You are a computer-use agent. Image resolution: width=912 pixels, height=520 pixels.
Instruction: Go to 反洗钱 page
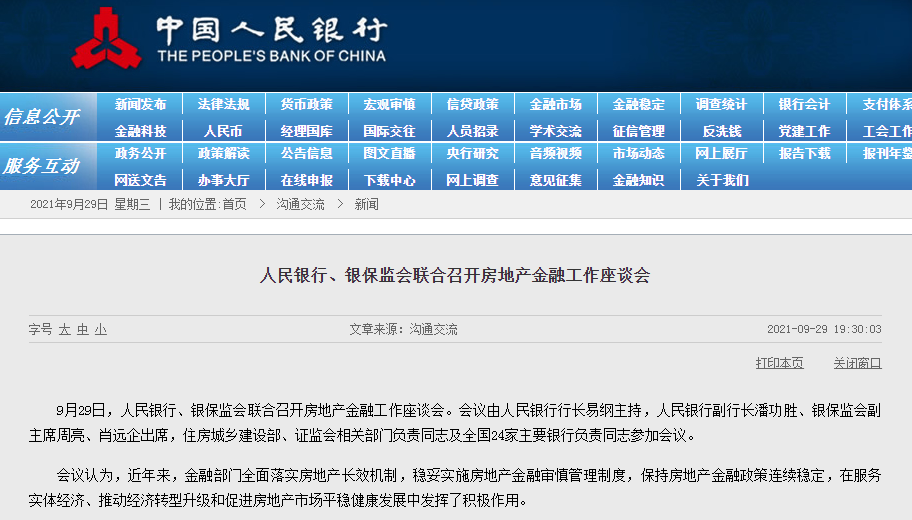(722, 131)
